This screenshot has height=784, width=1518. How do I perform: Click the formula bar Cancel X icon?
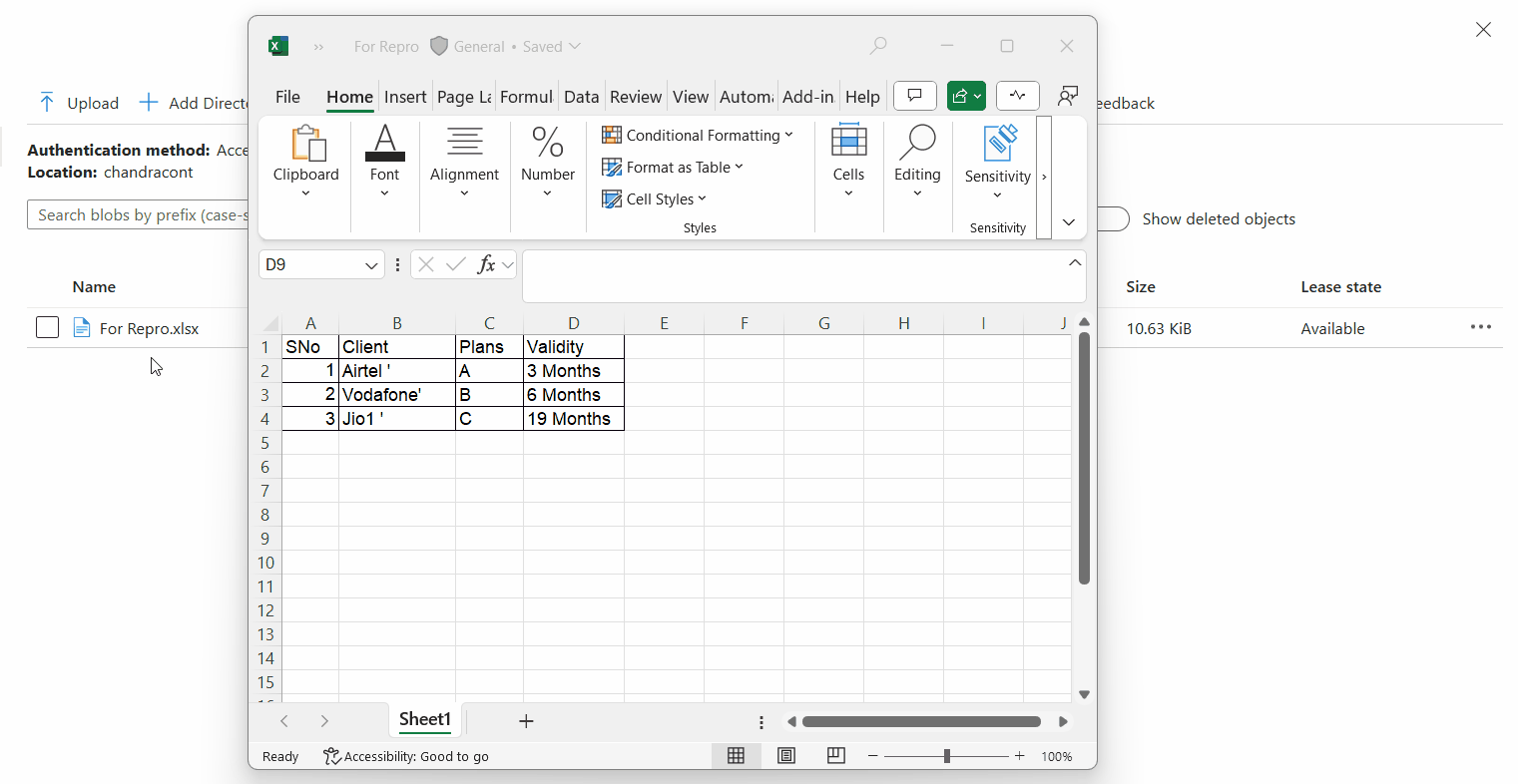tap(426, 264)
